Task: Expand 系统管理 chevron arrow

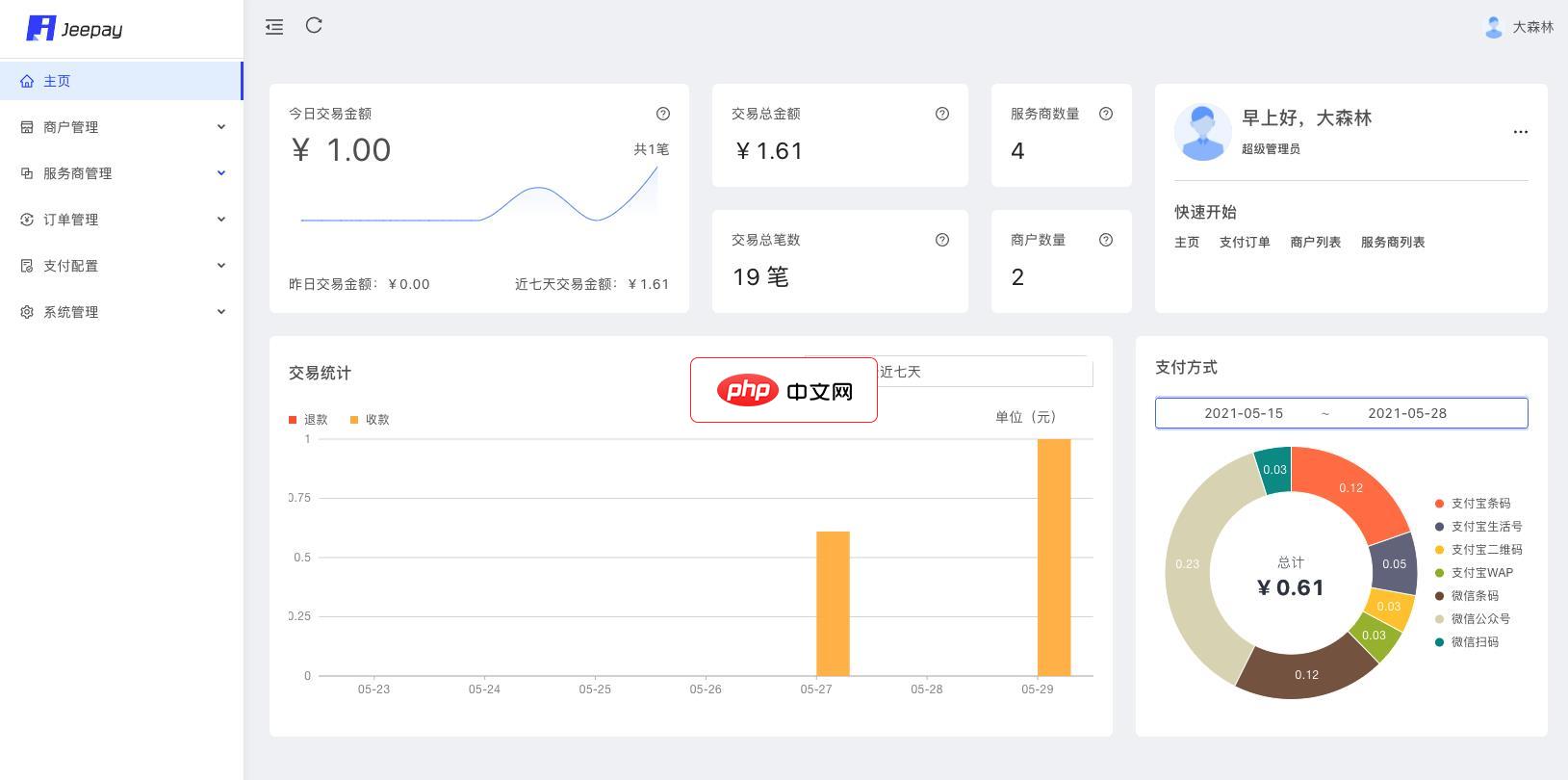Action: (221, 312)
